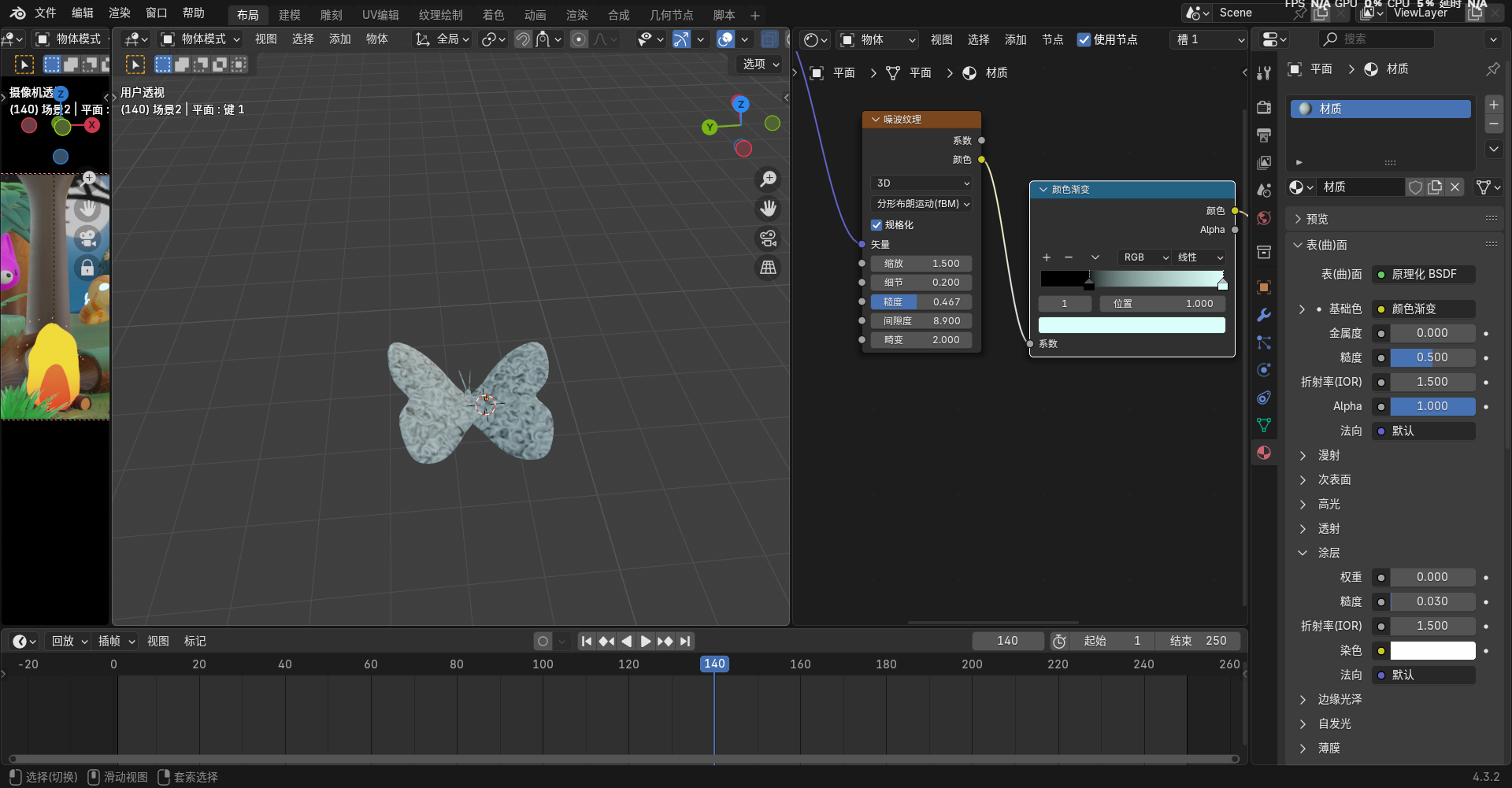
Task: Open the Material properties tab icon
Action: click(x=1264, y=453)
